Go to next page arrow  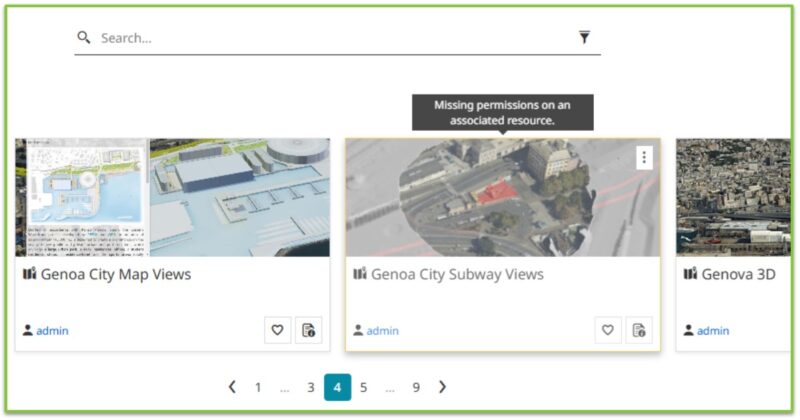442,387
